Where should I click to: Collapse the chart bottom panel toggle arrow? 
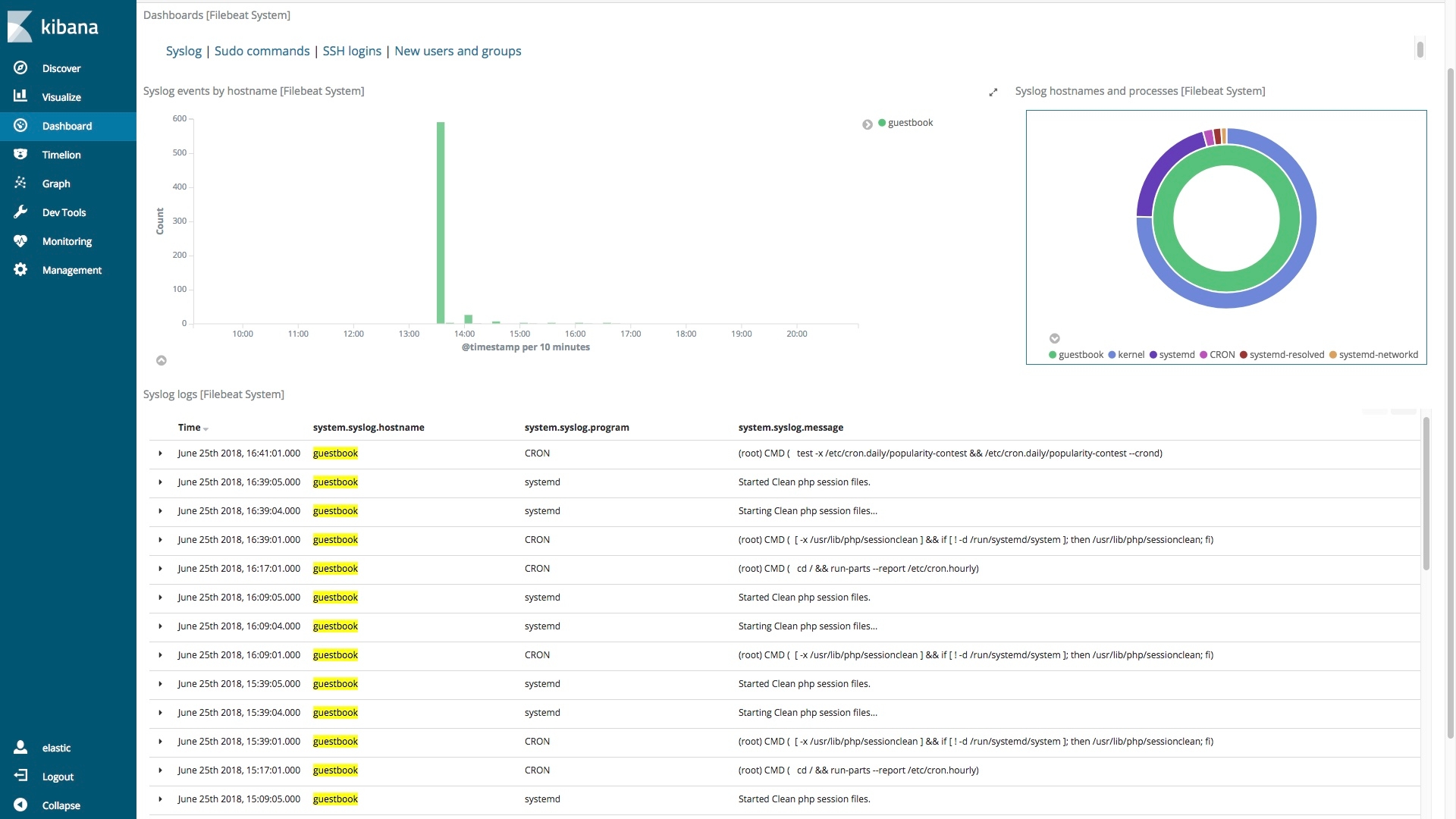[162, 360]
